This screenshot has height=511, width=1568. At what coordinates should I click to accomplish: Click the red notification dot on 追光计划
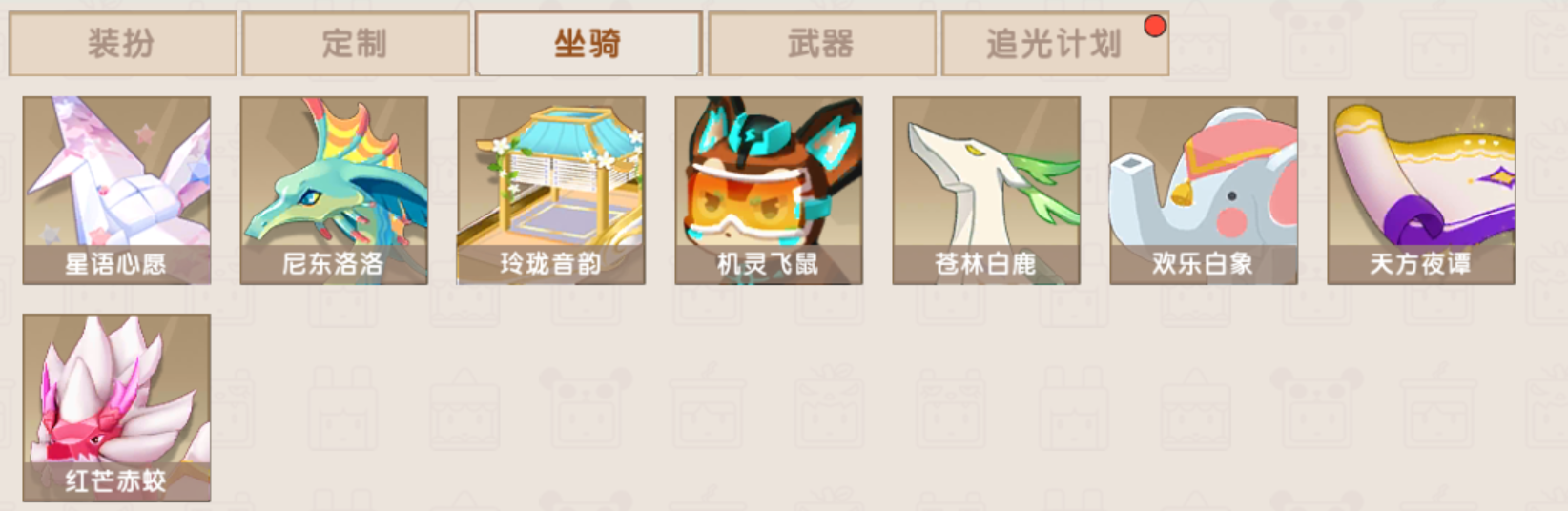tap(1155, 26)
